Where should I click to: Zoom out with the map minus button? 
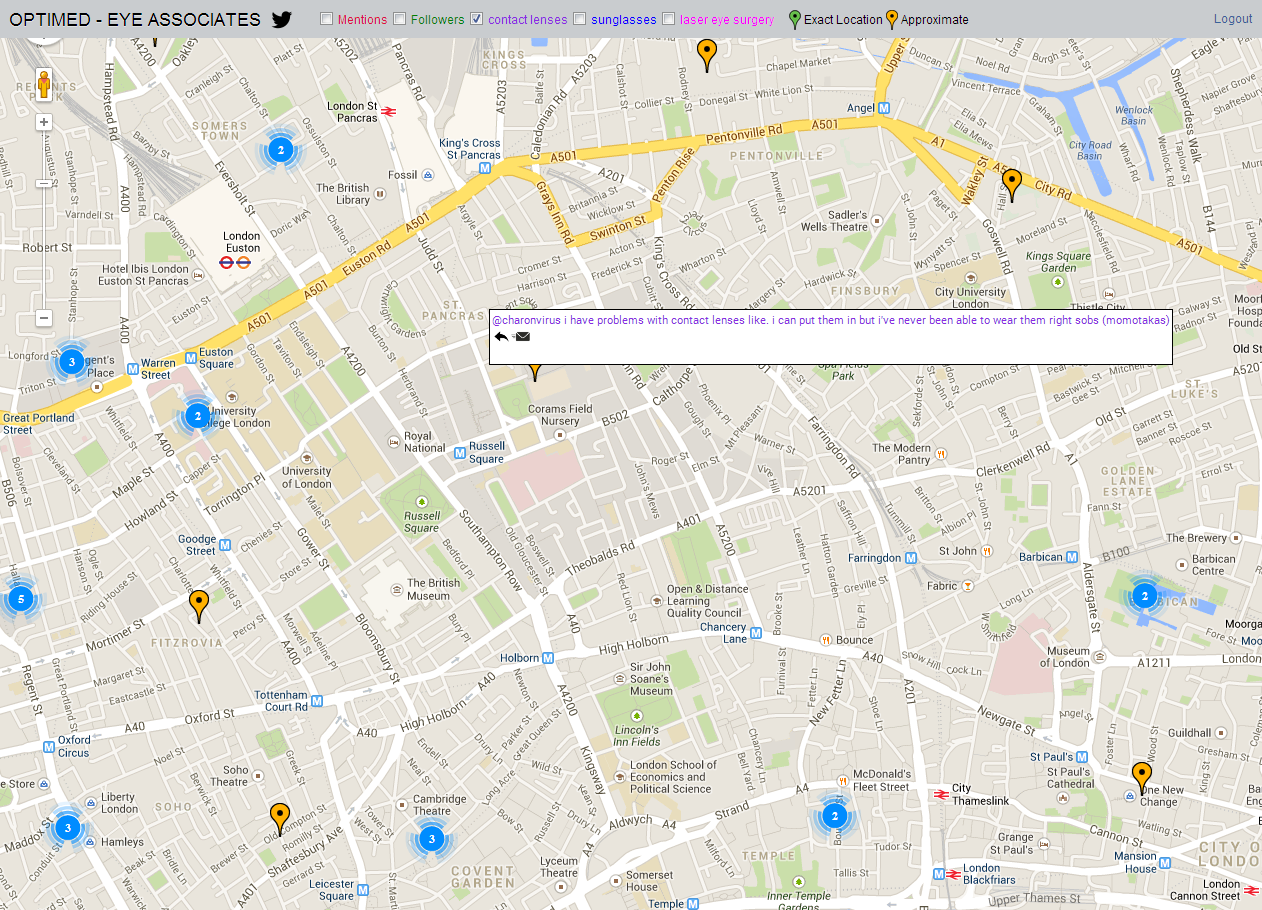[x=44, y=318]
